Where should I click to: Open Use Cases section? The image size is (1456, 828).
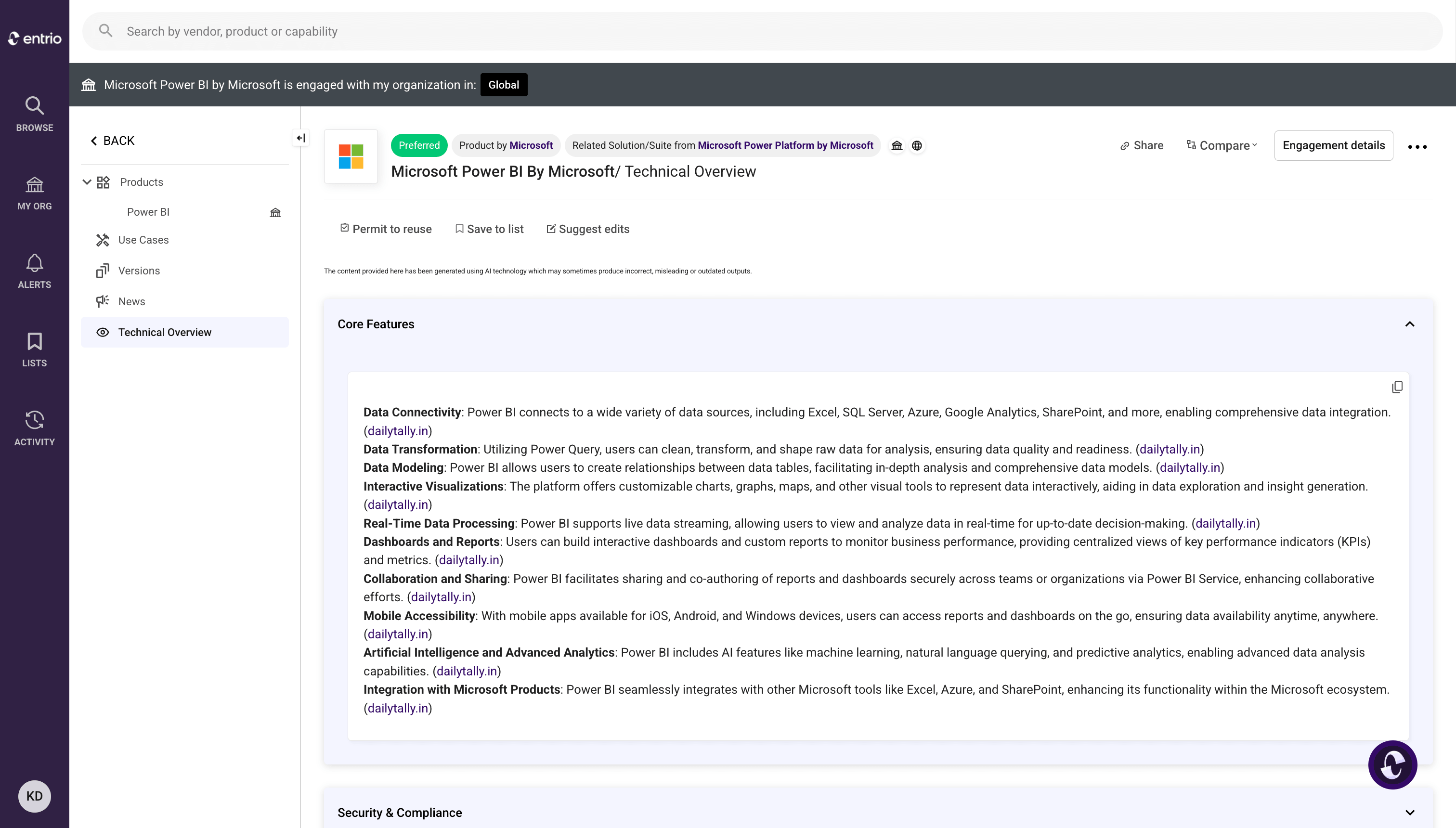(143, 240)
